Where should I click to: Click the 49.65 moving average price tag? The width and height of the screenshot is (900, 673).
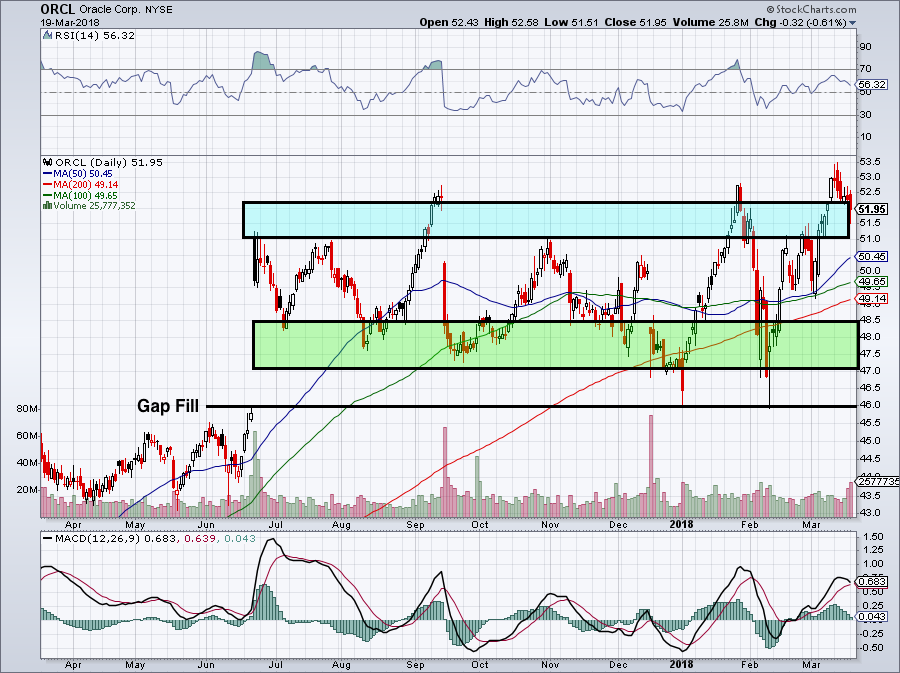872,282
